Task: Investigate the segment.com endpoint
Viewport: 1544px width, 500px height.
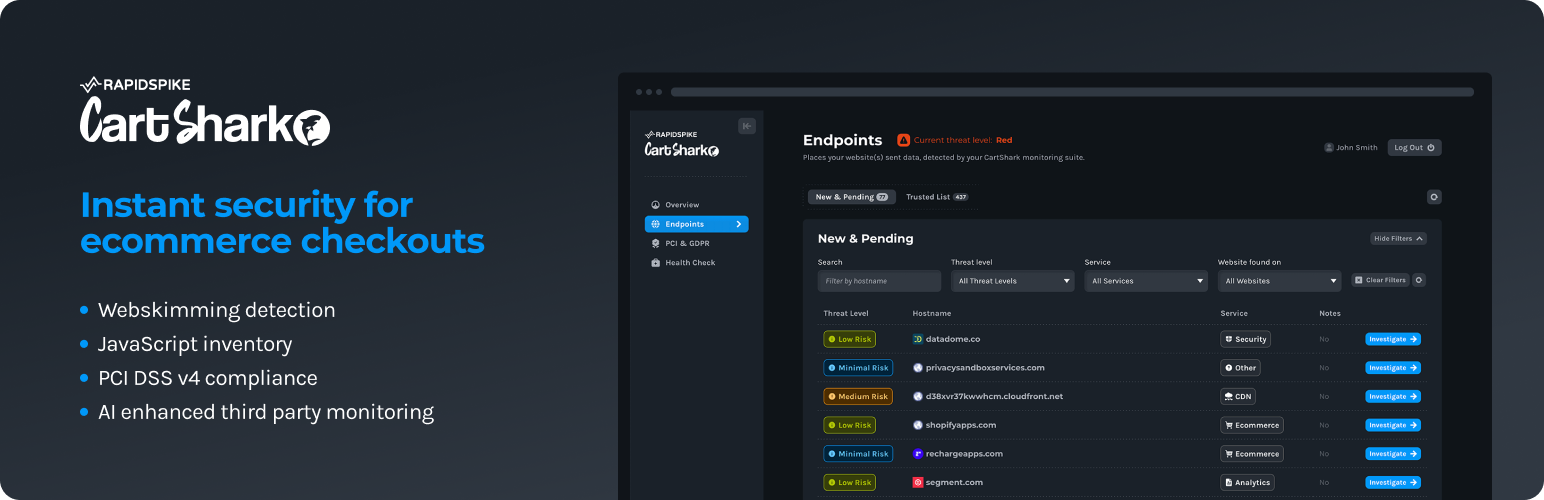Action: pos(1393,482)
